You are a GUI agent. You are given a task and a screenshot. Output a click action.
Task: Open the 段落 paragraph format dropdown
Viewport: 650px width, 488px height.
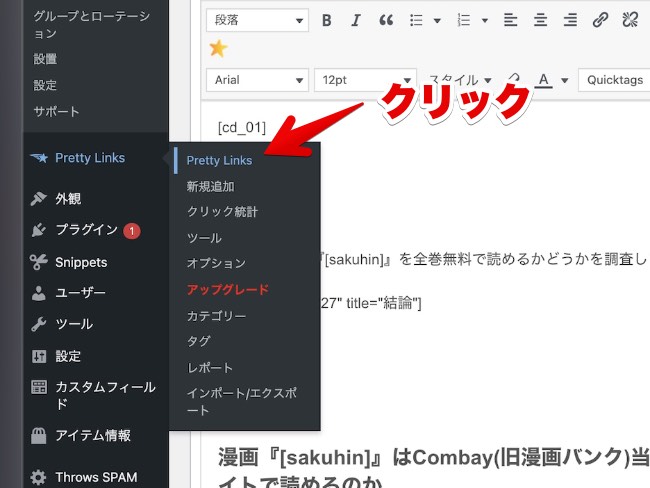[257, 20]
